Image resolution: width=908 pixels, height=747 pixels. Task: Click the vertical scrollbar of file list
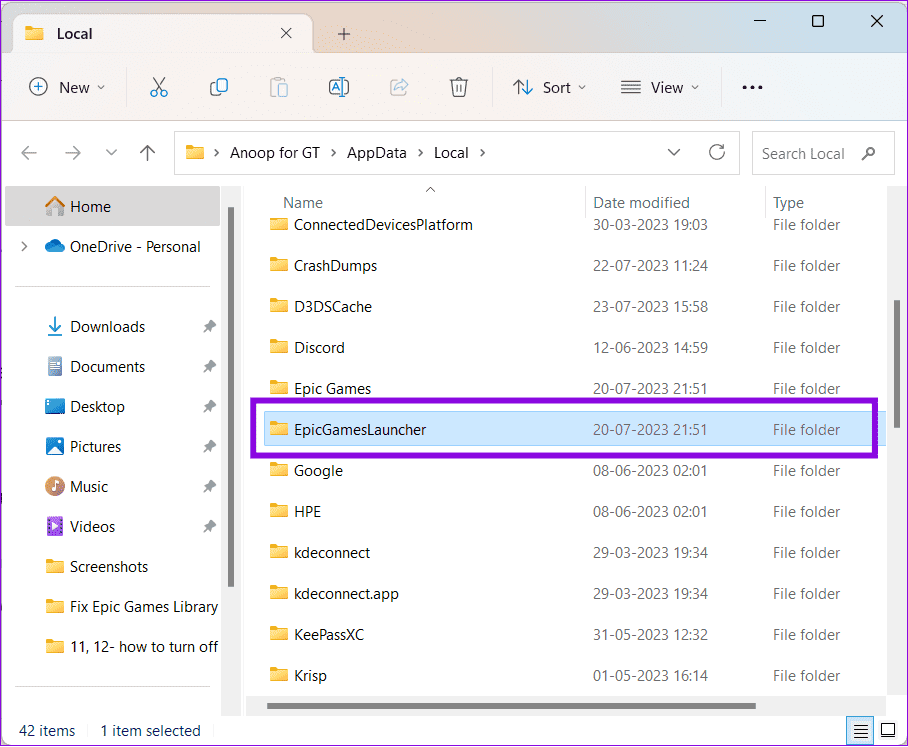(897, 364)
